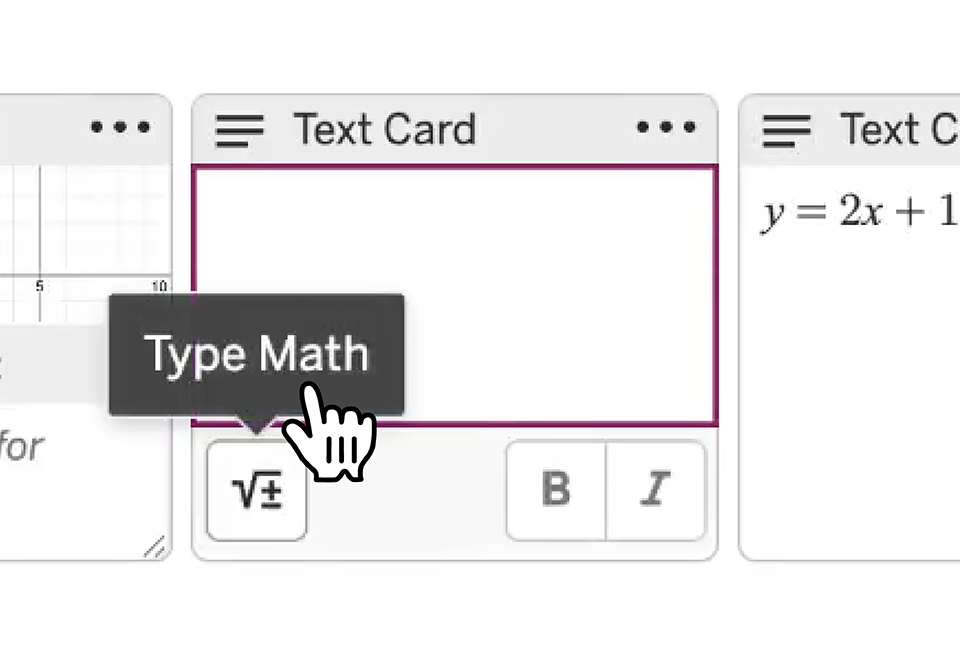Click the blank area below the equation
The width and height of the screenshot is (960, 650).
(850, 400)
